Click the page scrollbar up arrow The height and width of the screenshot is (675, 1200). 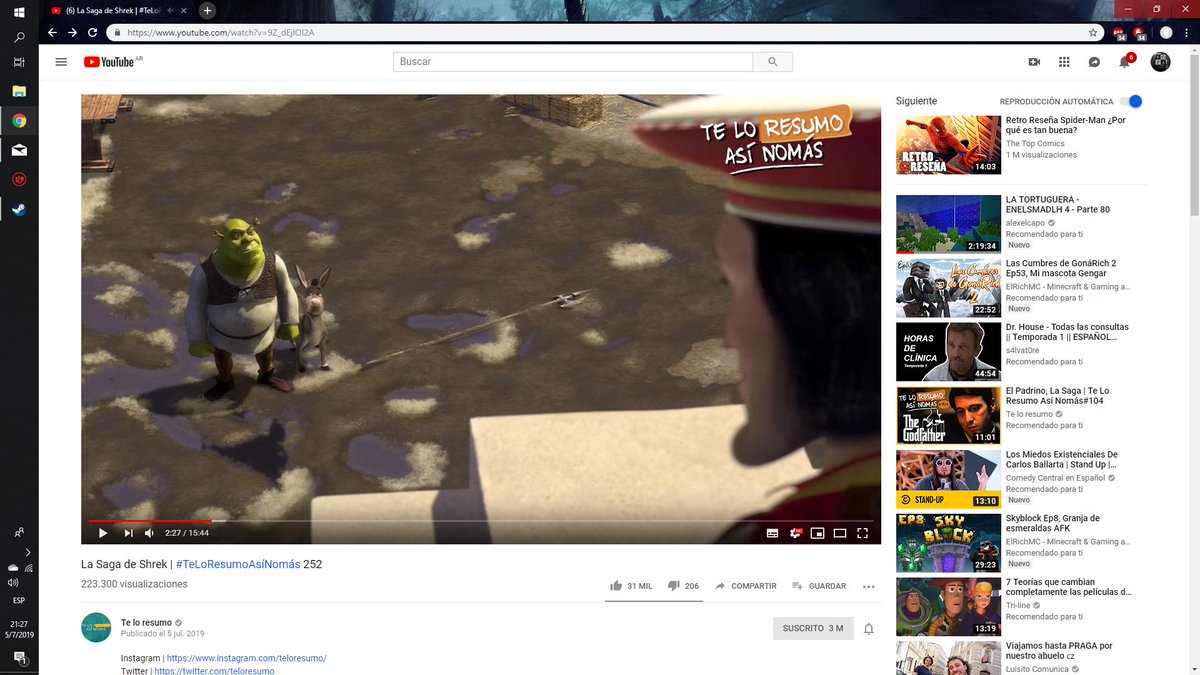(1194, 51)
